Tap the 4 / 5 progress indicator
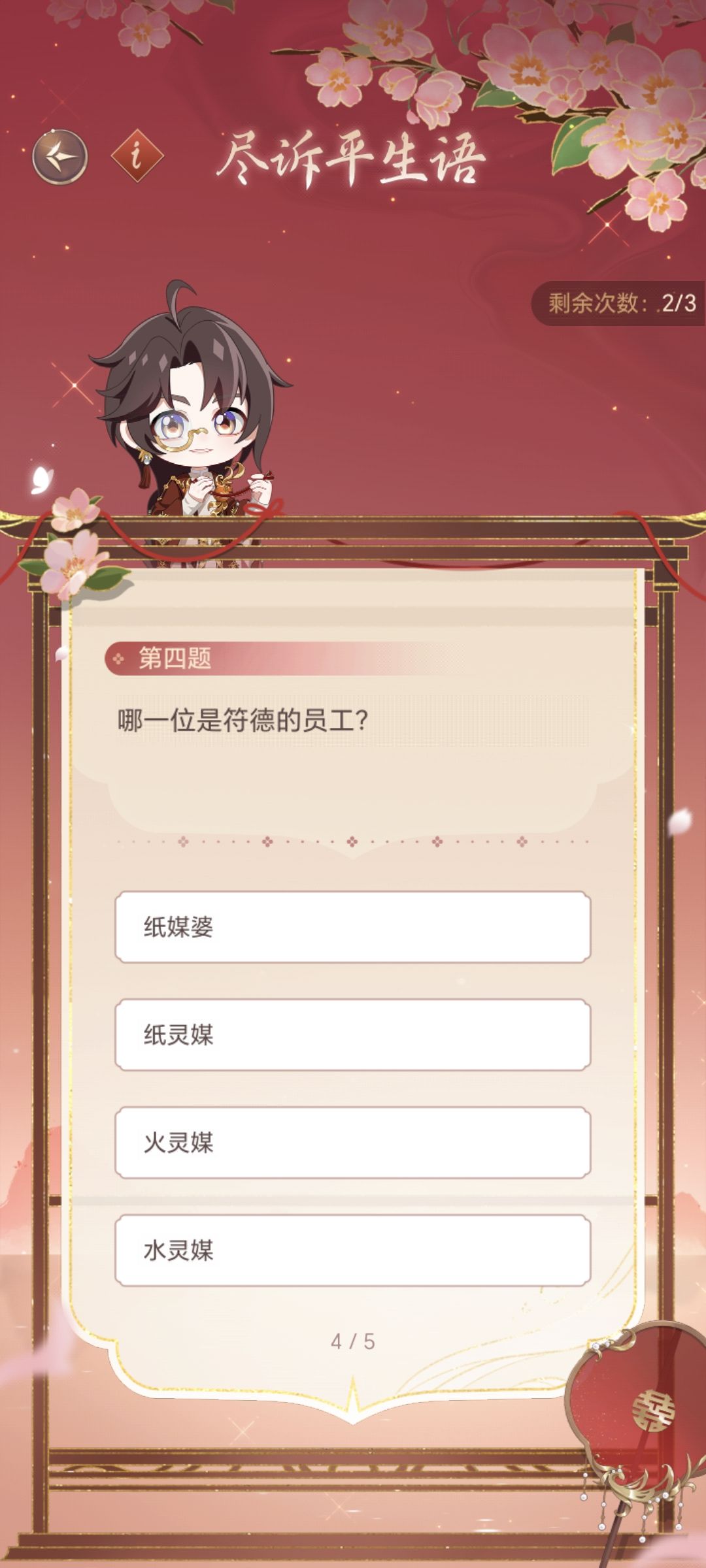Screen dimensions: 706x1568 click(x=353, y=1341)
